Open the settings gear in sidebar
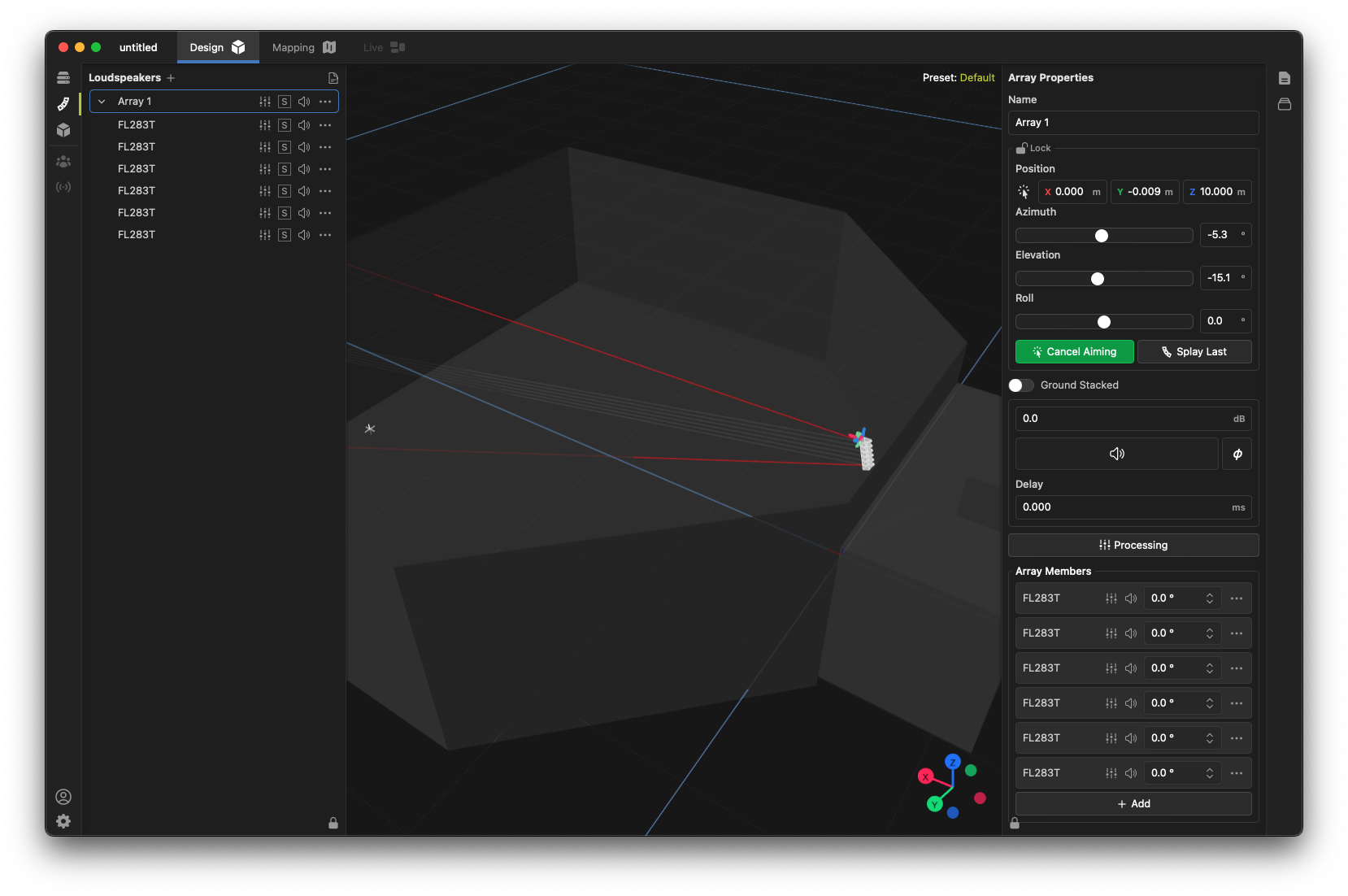1348x896 pixels. click(63, 821)
